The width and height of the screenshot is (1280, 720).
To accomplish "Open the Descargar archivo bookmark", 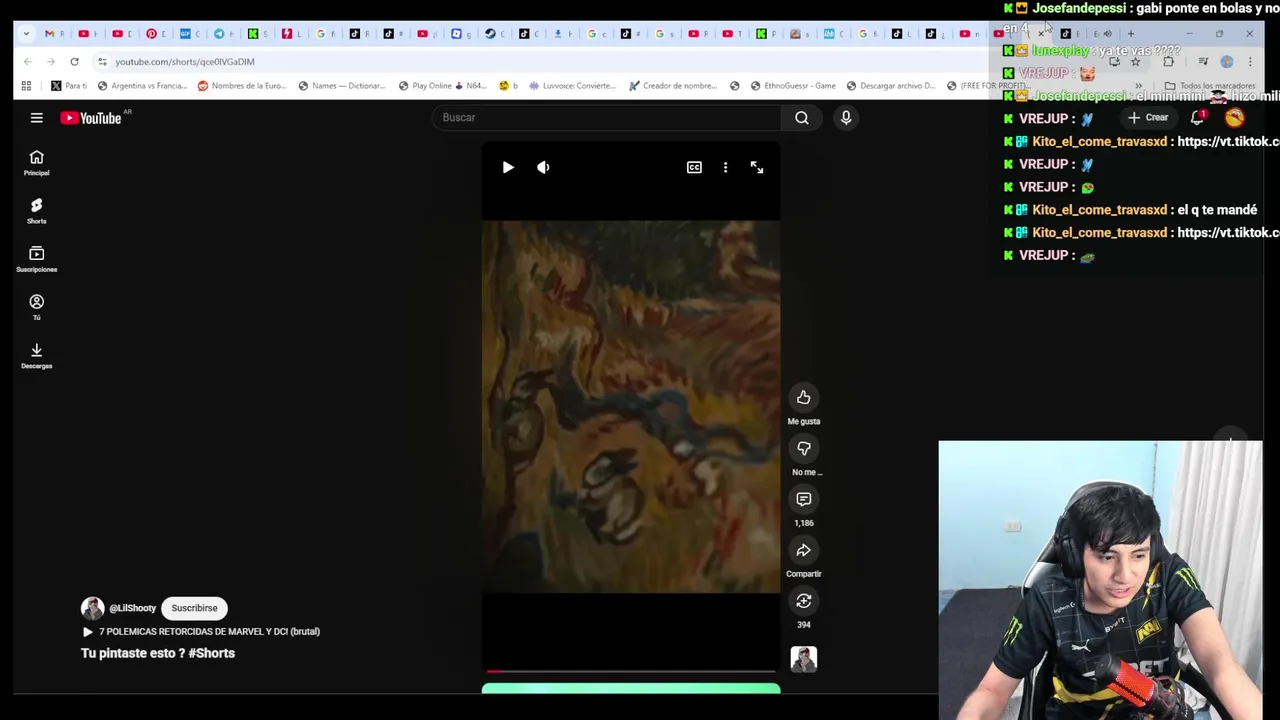I will pos(890,86).
